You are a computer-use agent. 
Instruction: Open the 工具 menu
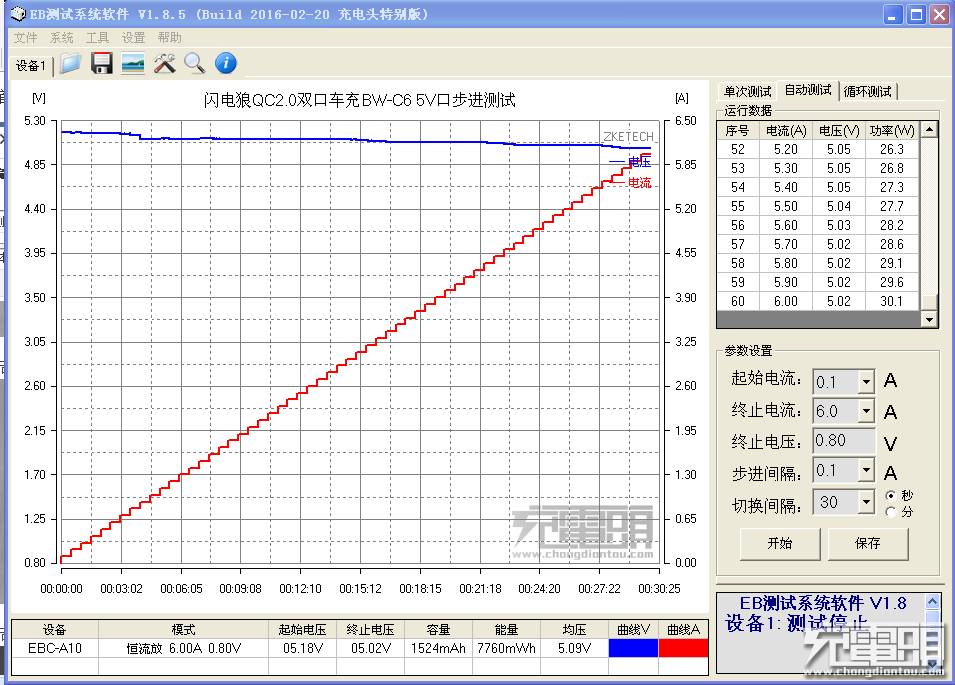(97, 38)
